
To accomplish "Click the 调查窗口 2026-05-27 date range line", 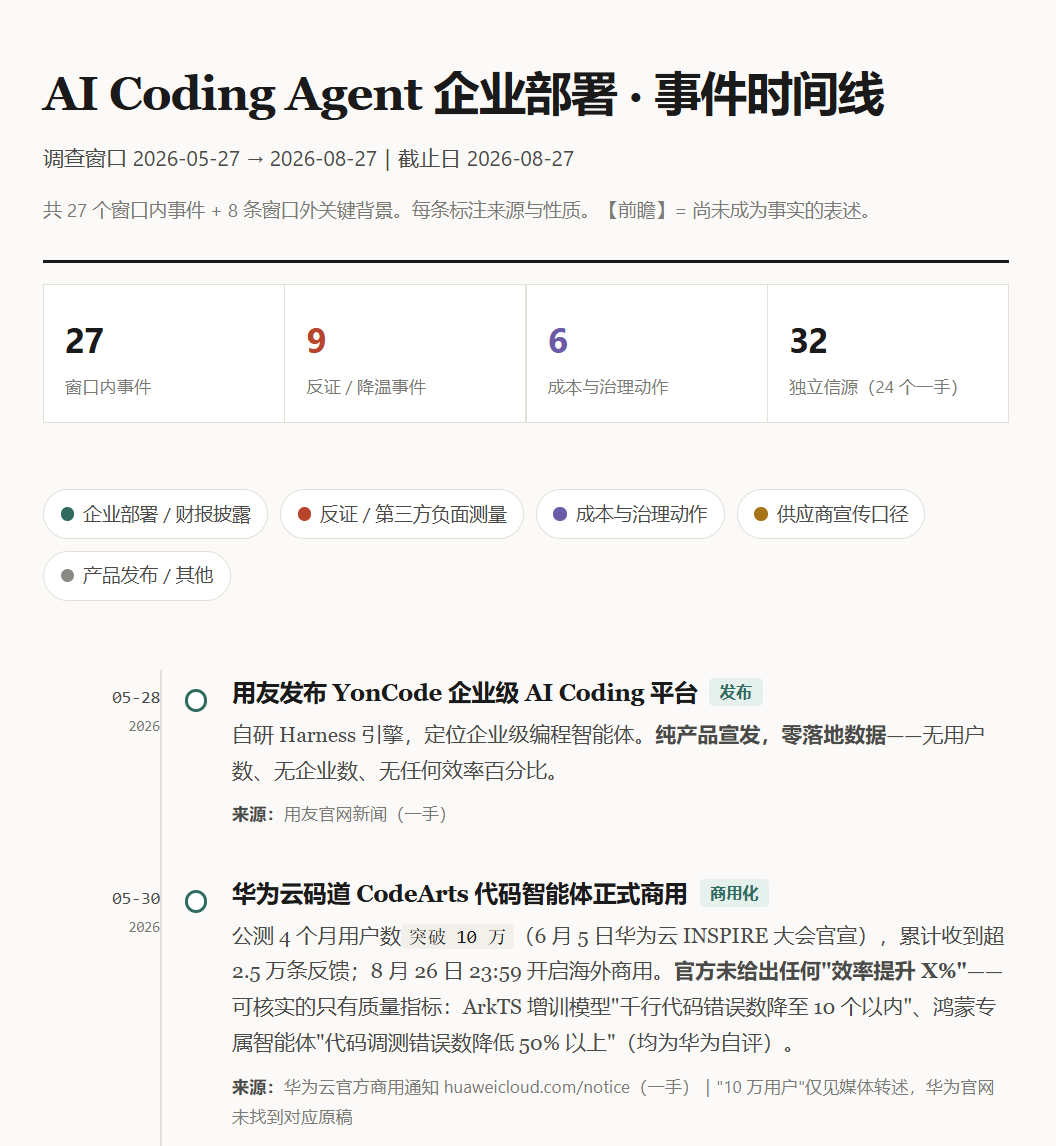I will click(308, 159).
